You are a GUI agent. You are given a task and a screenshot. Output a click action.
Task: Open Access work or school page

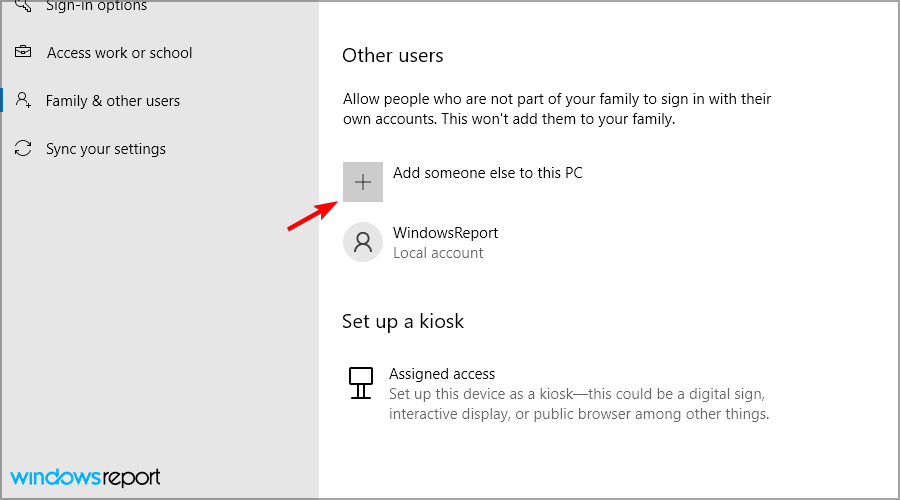click(x=119, y=53)
